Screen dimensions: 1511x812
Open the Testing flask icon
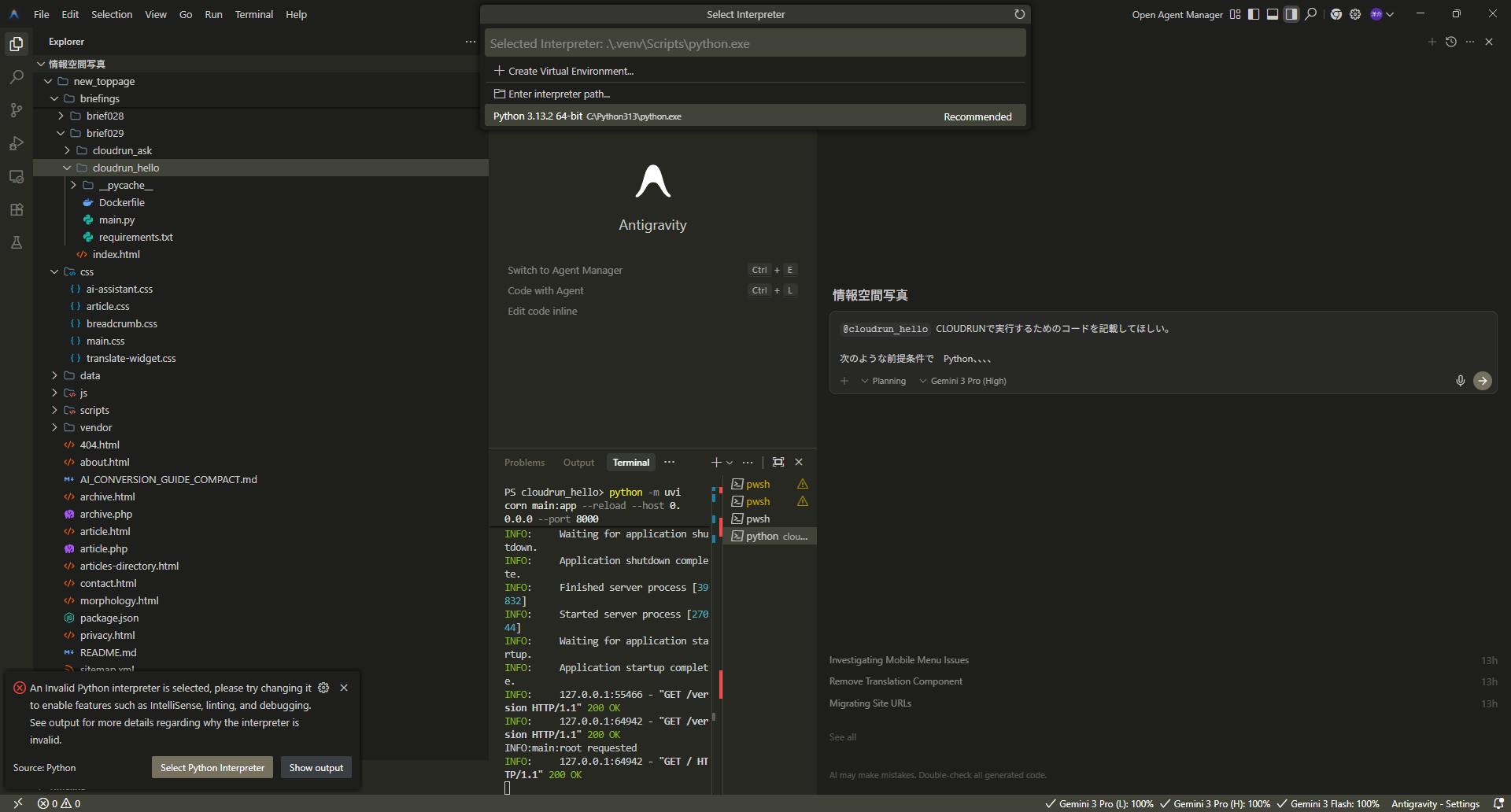17,242
